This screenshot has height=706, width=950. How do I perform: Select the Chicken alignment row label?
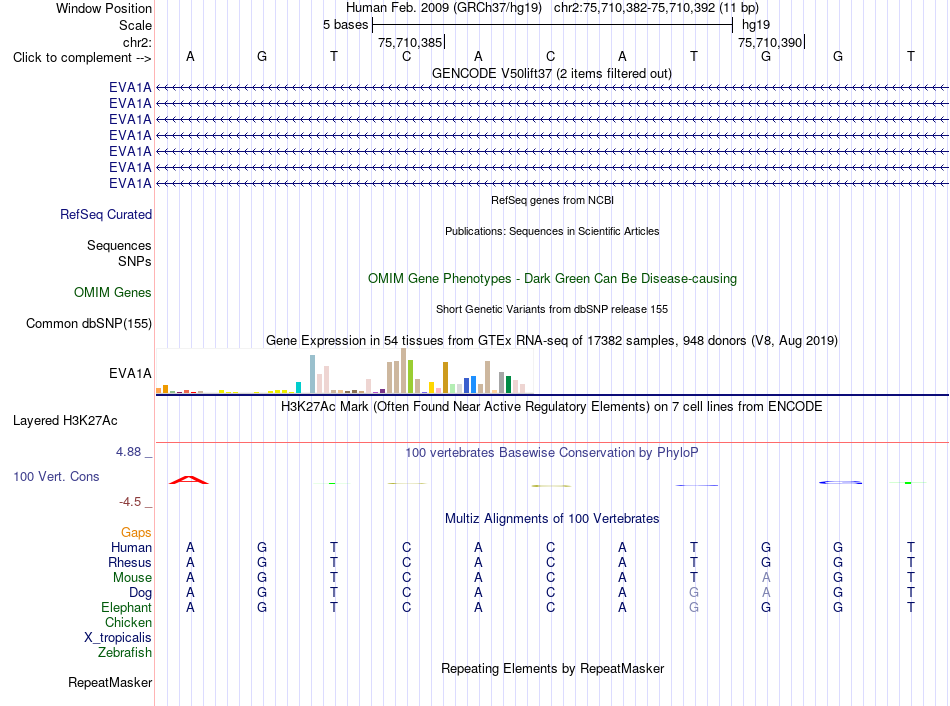pyautogui.click(x=128, y=623)
